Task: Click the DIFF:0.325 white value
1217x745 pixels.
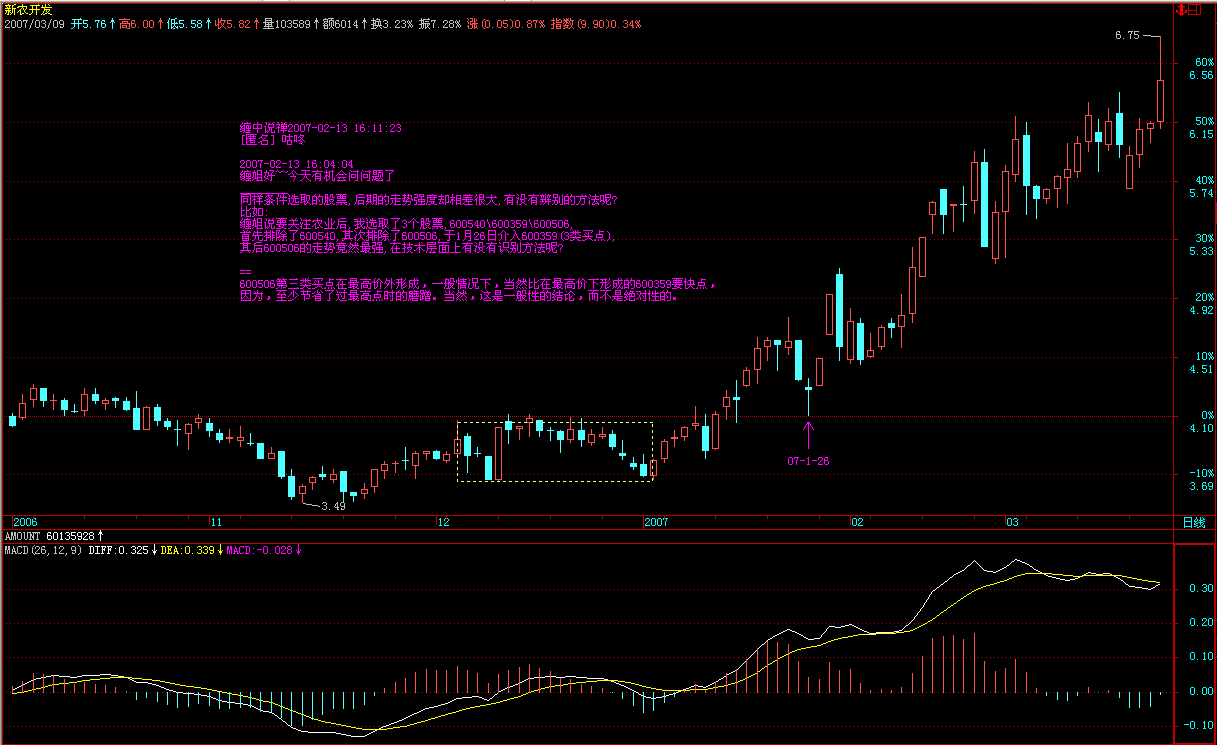Action: point(118,550)
